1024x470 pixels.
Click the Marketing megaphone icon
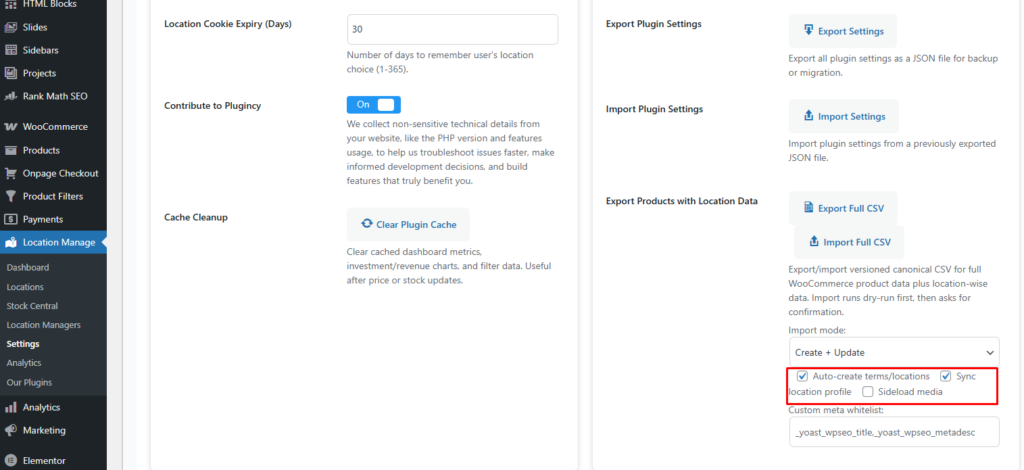(11, 430)
